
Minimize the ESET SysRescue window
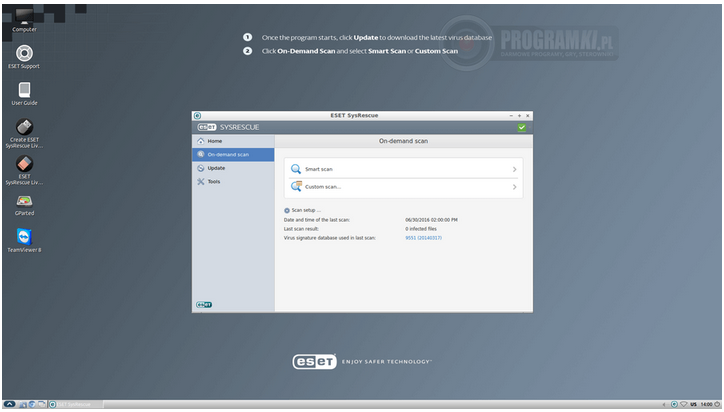pos(511,116)
